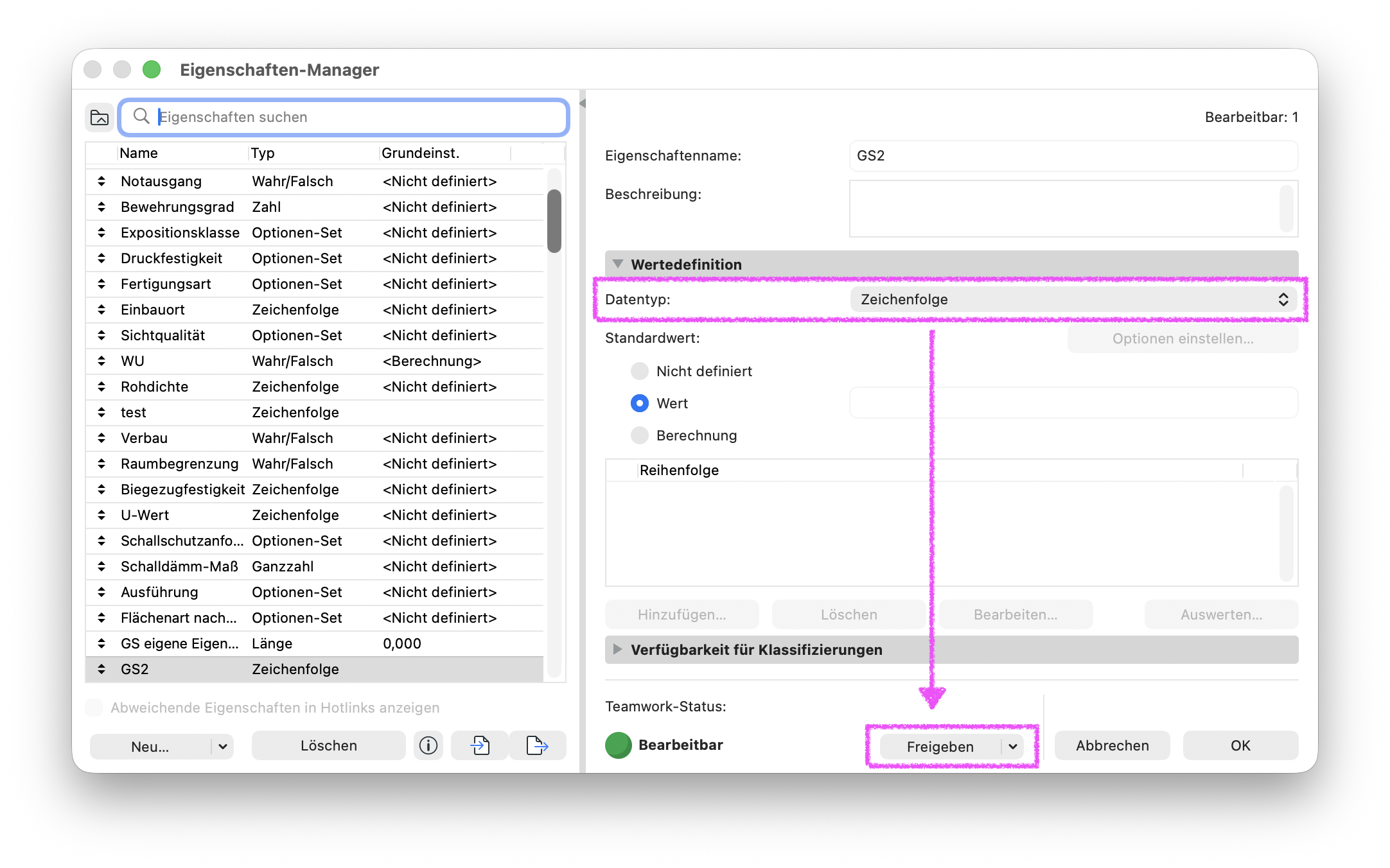This screenshot has height=868, width=1390.
Task: Click the magnifier icon in search field
Action: tap(141, 116)
